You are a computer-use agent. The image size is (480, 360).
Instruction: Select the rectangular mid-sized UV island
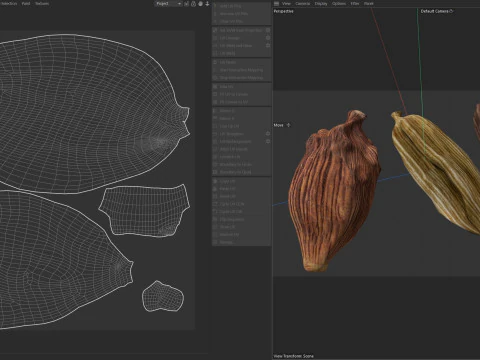(x=144, y=210)
